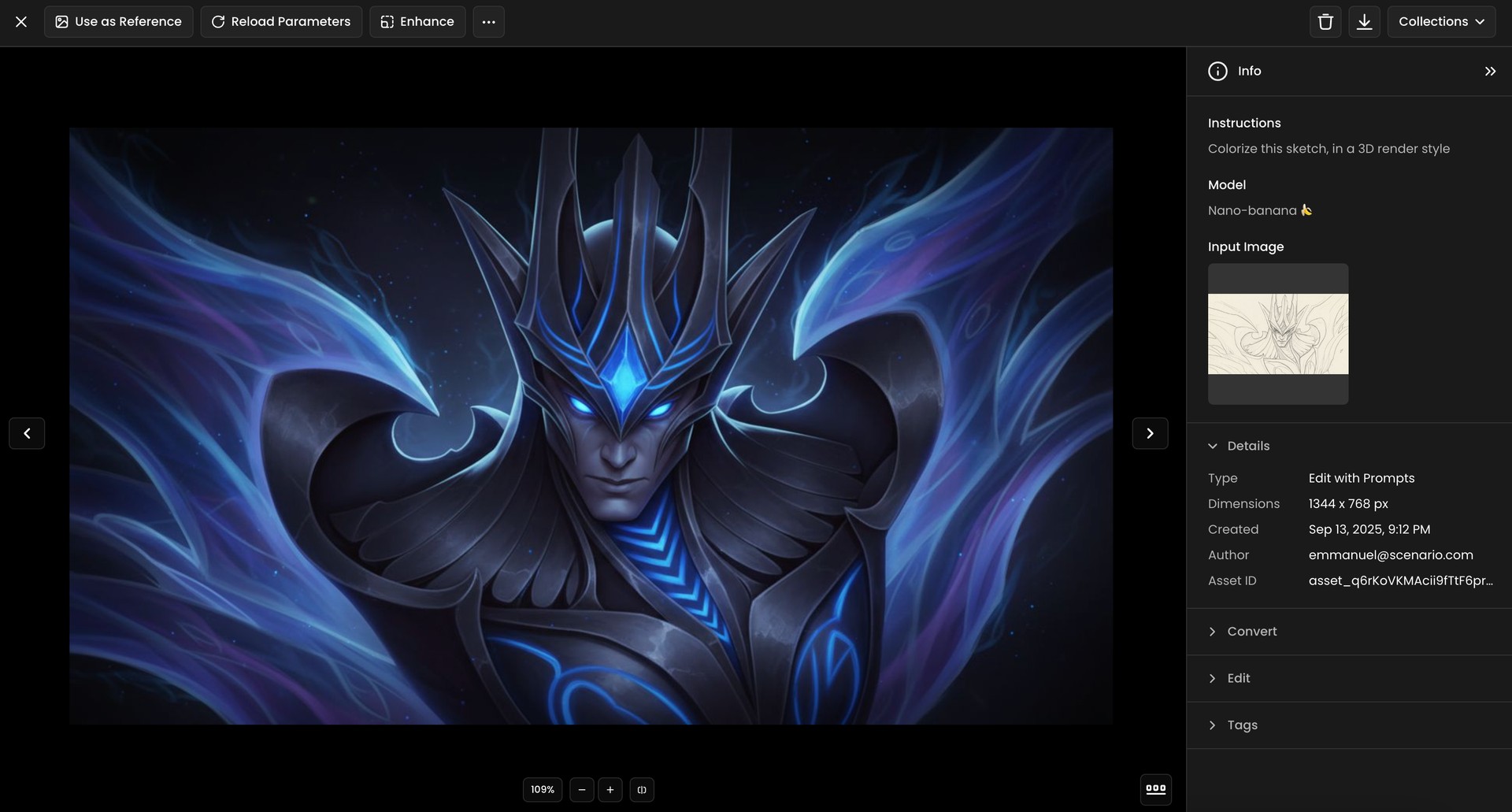Viewport: 1512px width, 812px height.
Task: Click the Enhance button
Action: tap(417, 21)
